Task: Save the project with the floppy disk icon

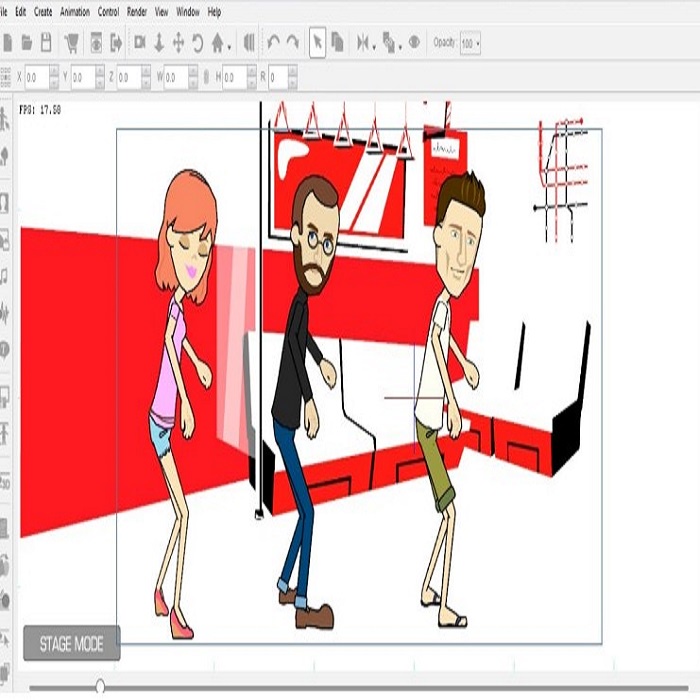Action: pyautogui.click(x=46, y=43)
